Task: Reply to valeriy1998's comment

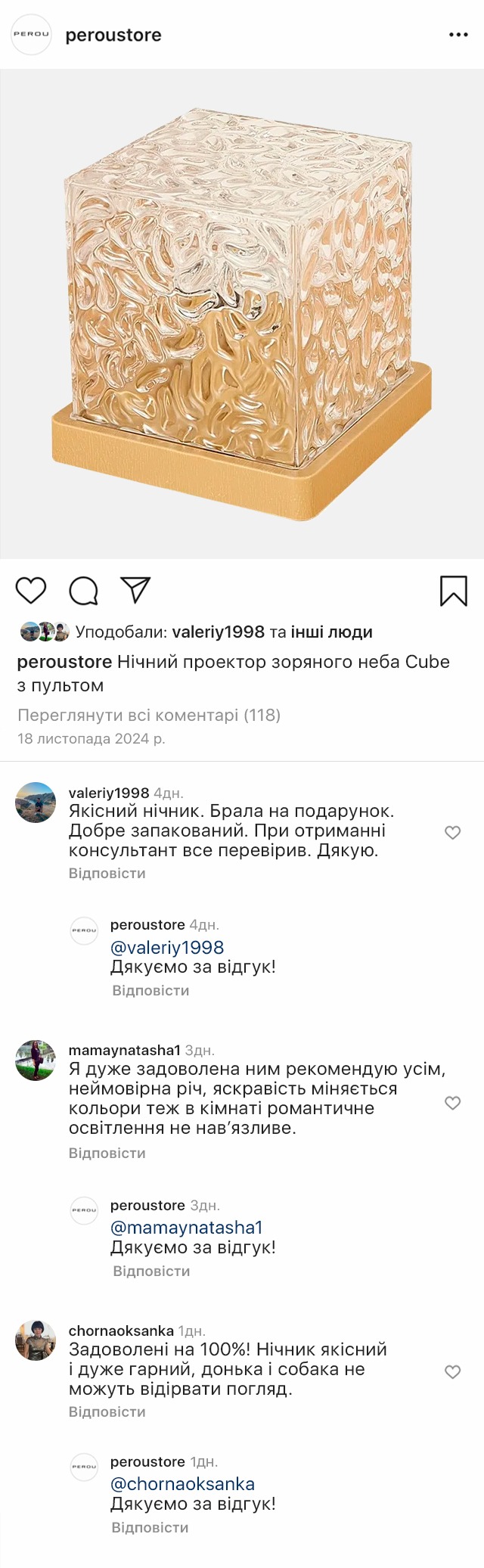Action: click(107, 873)
